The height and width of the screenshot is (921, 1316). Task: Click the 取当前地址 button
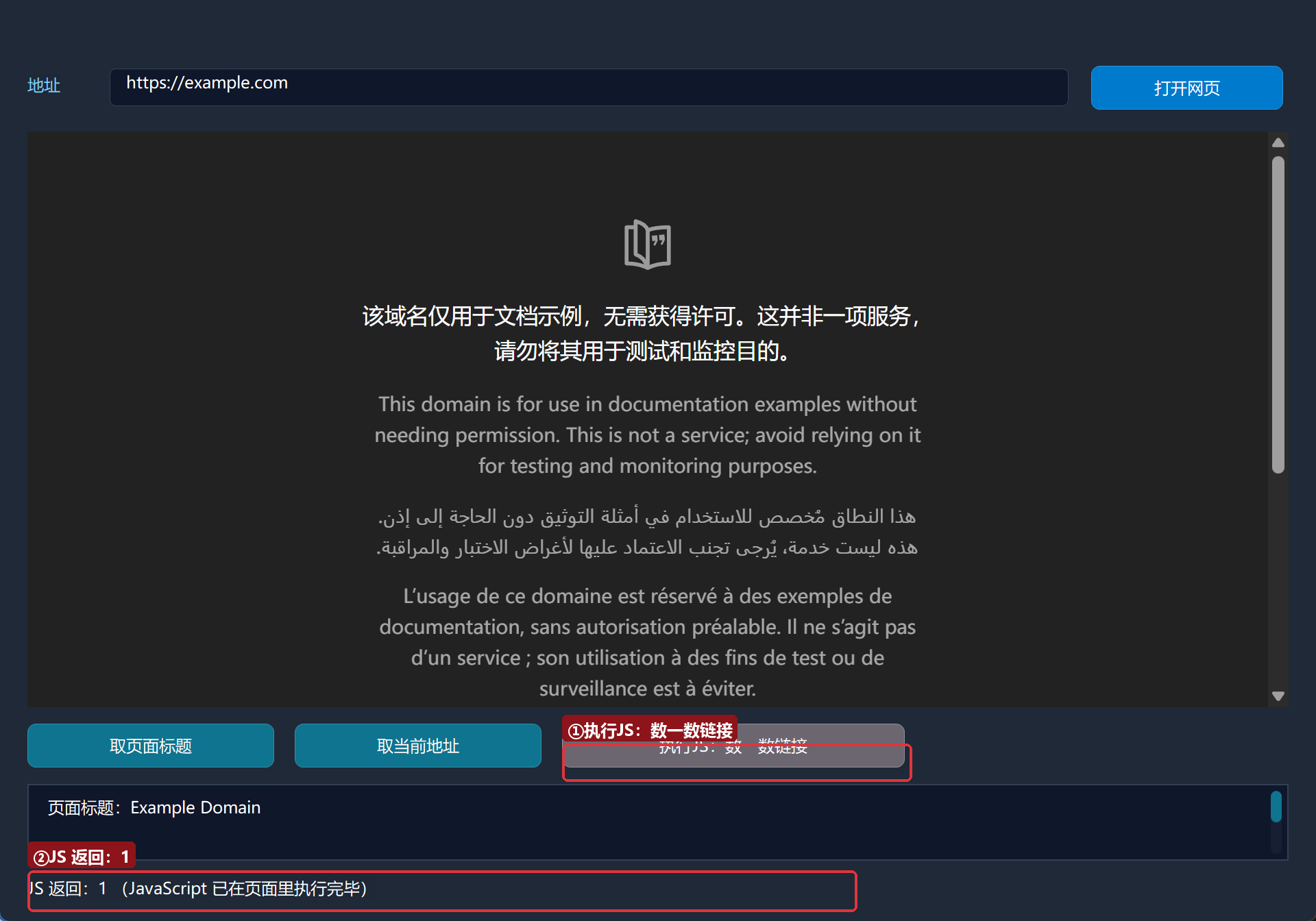pyautogui.click(x=418, y=746)
